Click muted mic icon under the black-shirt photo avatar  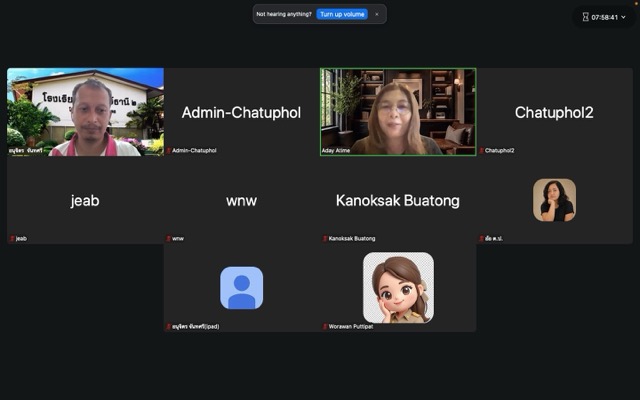[482, 238]
